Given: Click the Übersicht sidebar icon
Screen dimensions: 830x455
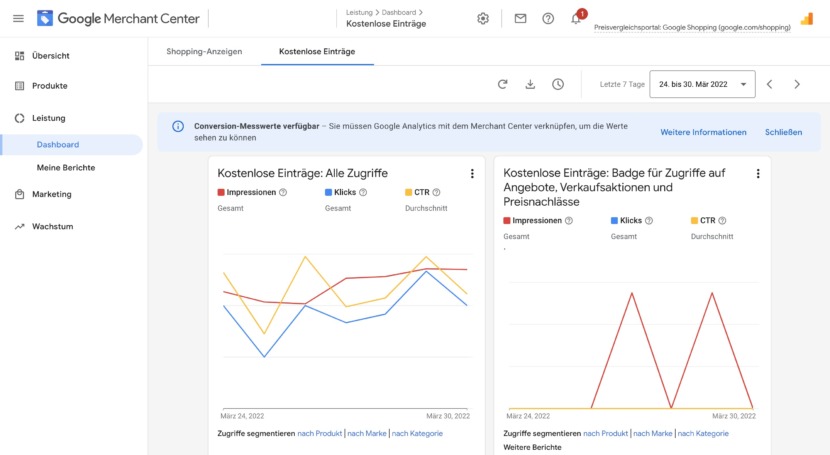Looking at the screenshot, I should point(20,56).
